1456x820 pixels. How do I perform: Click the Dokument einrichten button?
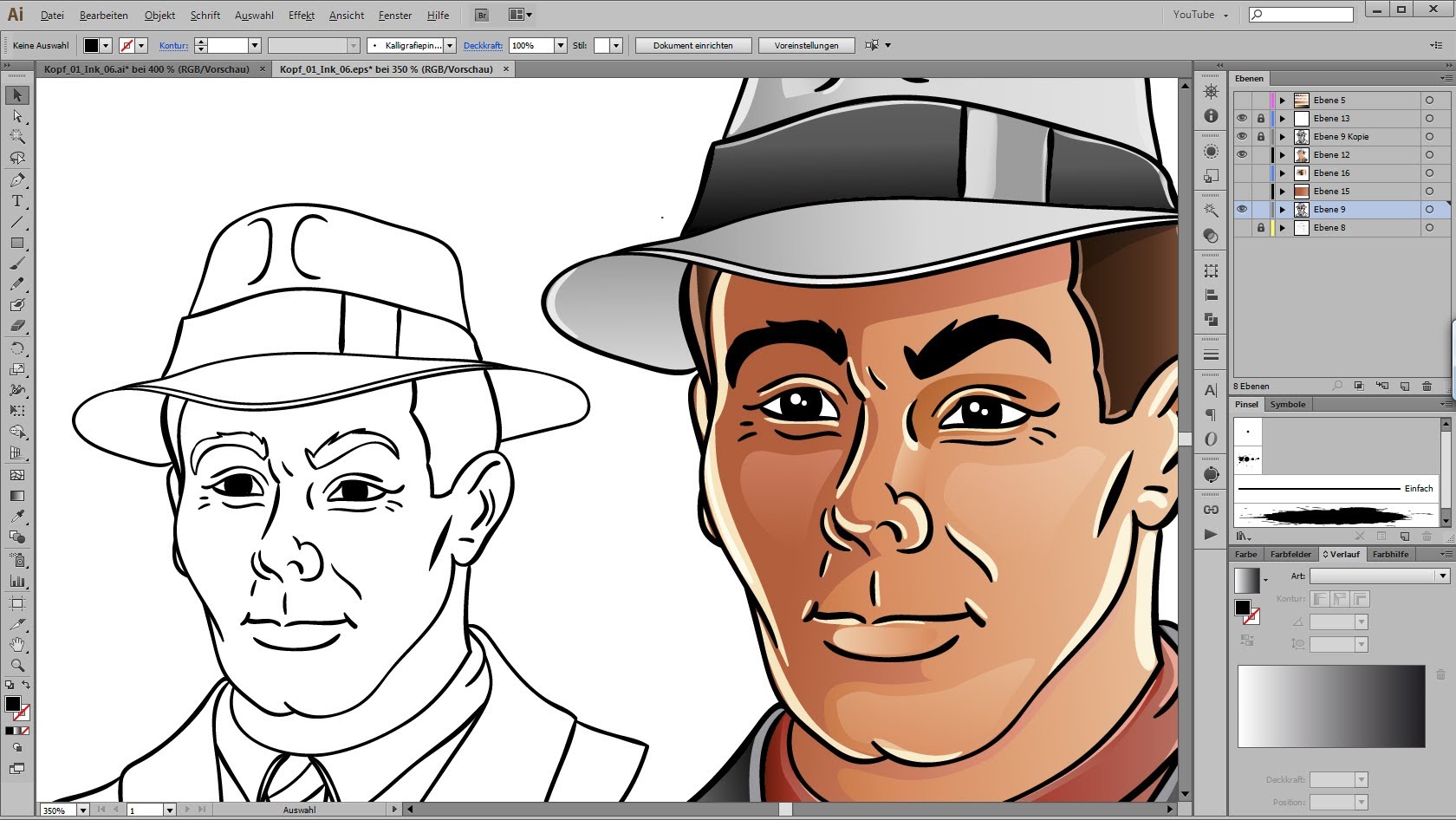tap(692, 45)
